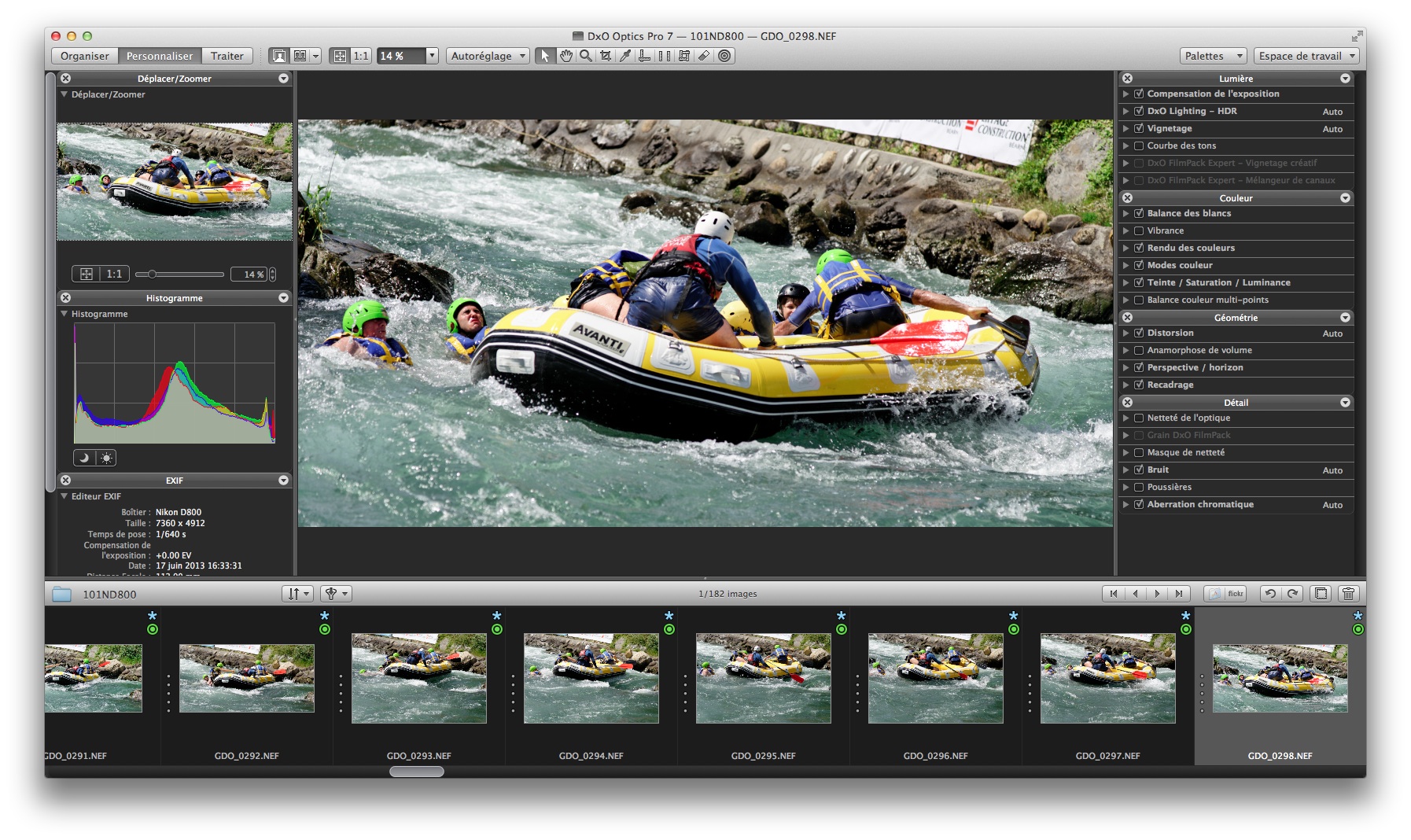Select the crop tool in toolbar

tap(606, 56)
